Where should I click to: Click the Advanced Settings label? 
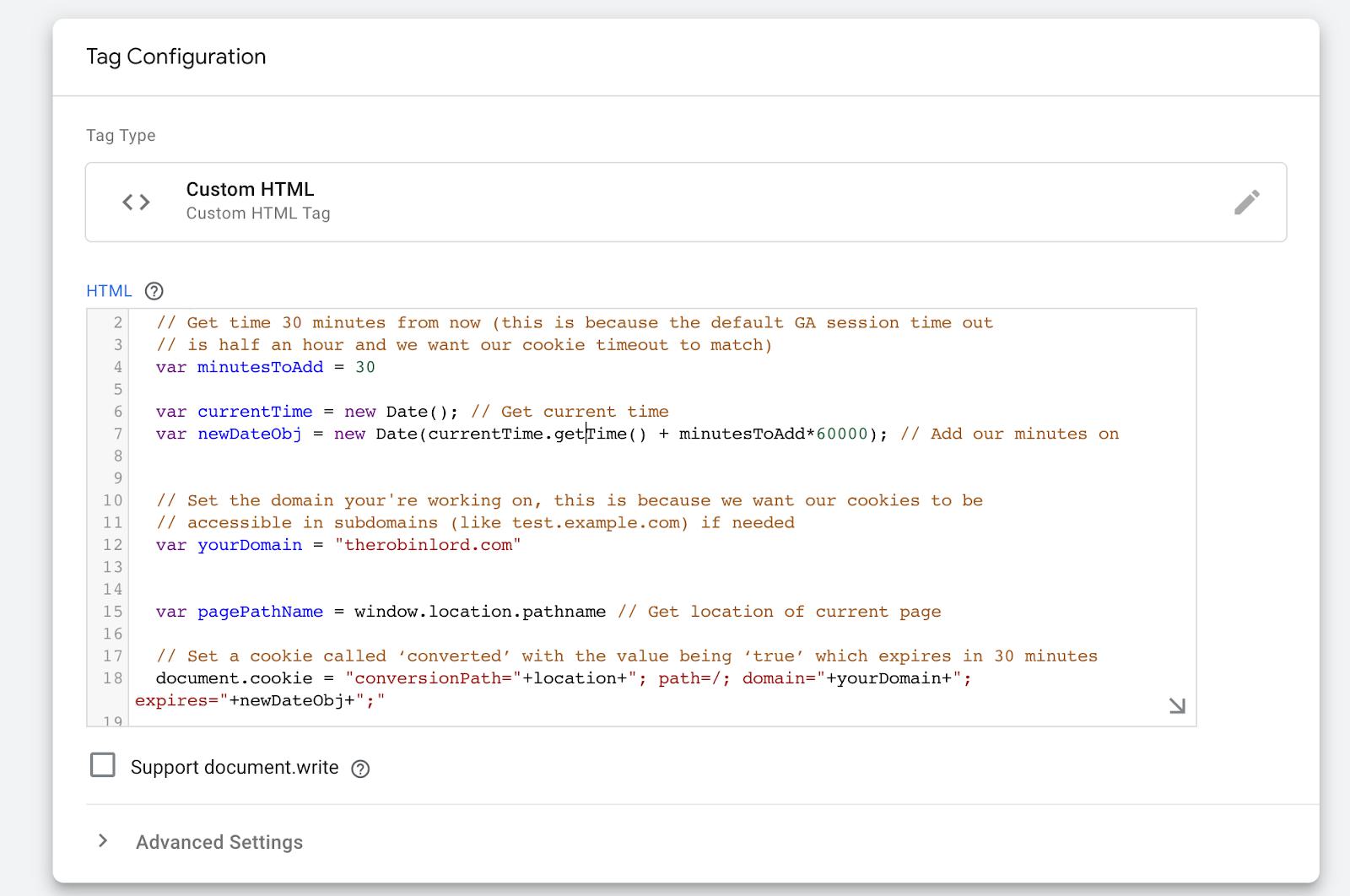point(219,842)
